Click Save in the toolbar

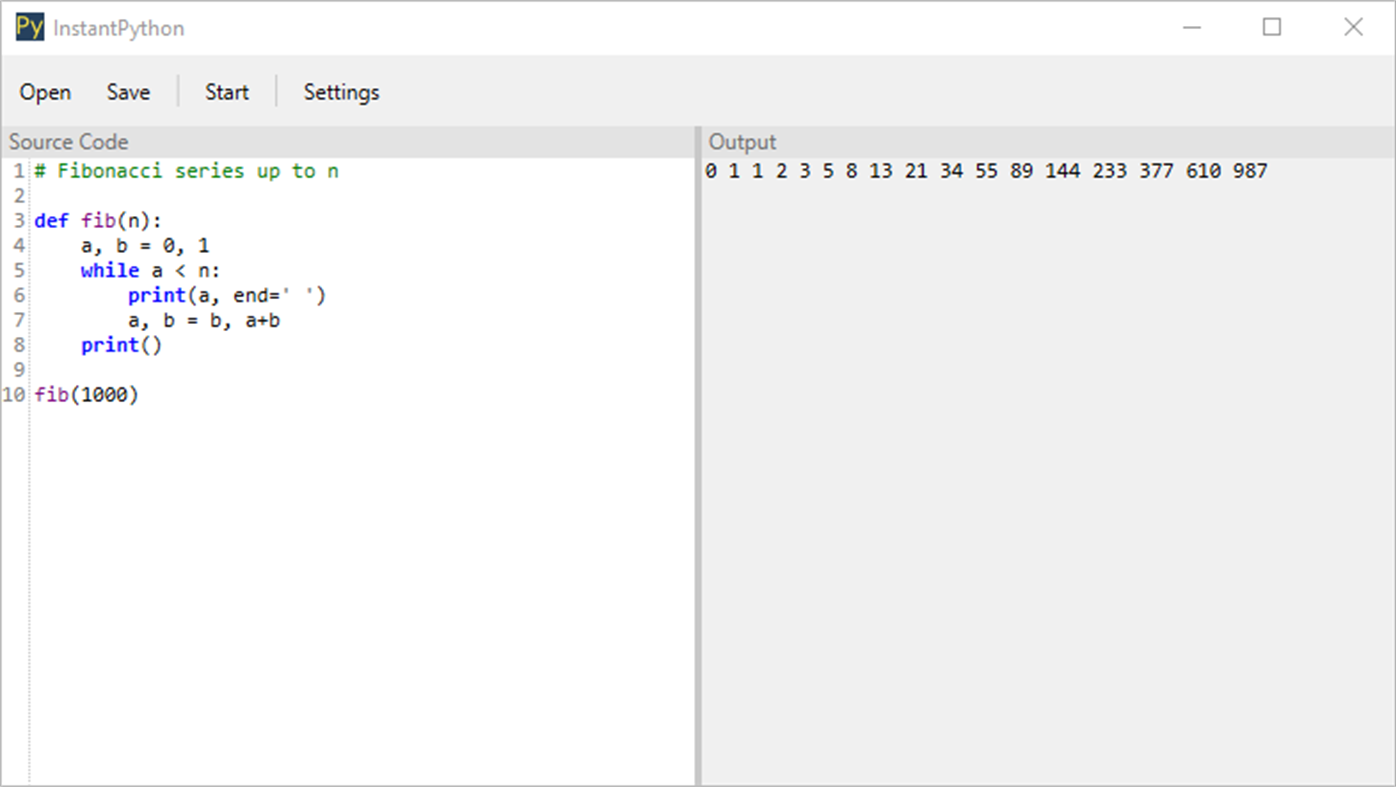click(x=128, y=92)
